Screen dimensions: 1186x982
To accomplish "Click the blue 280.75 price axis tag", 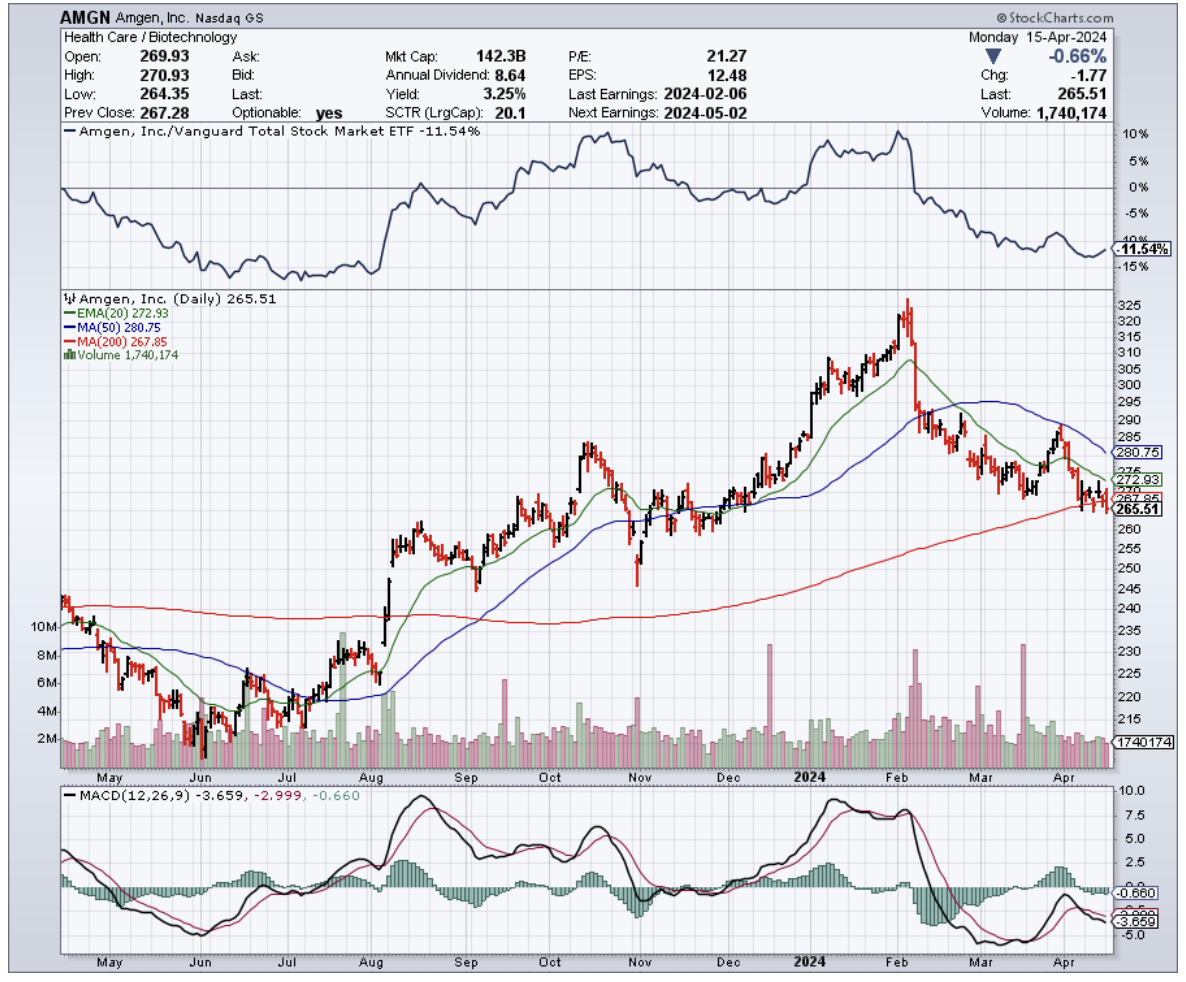I will 1141,451.
